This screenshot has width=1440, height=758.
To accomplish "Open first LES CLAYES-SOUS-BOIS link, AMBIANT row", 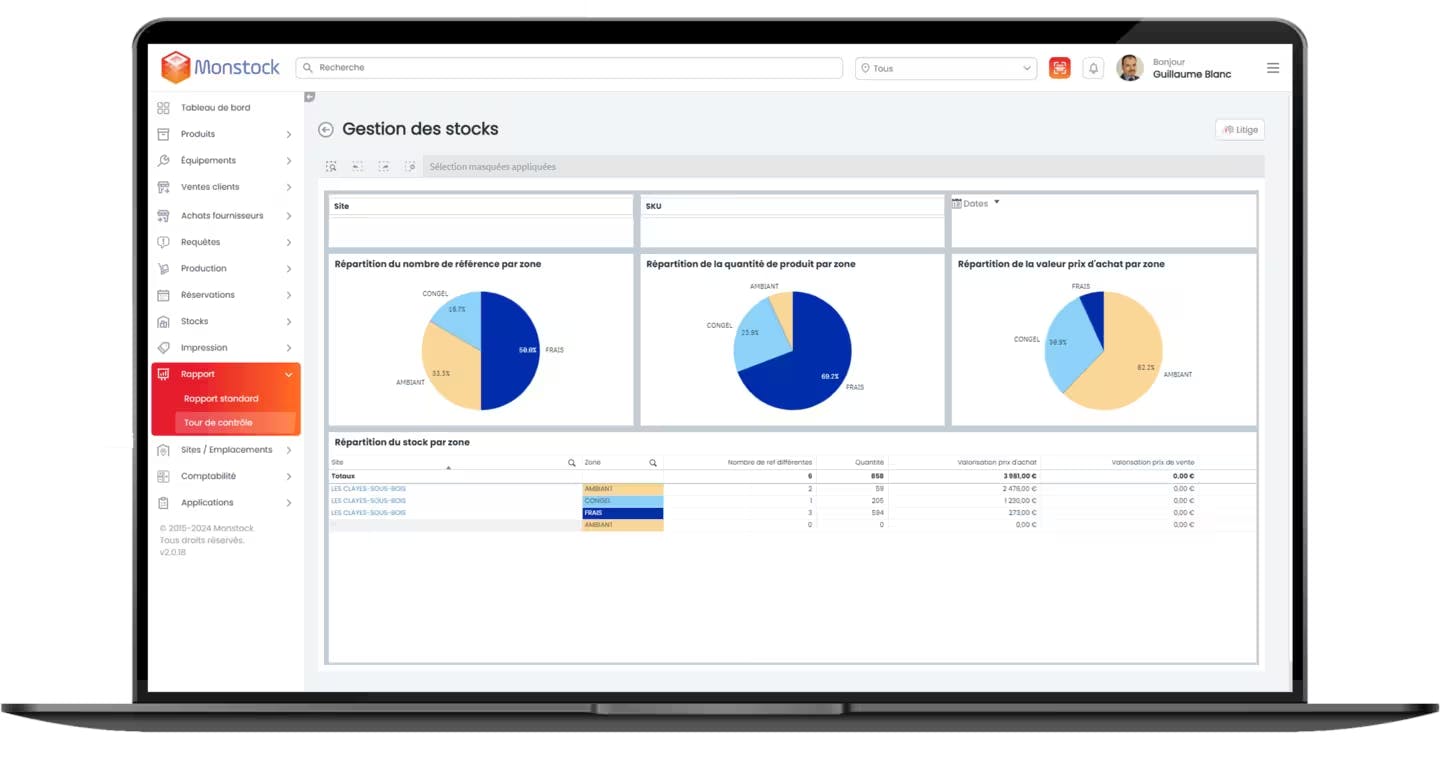I will (x=369, y=489).
